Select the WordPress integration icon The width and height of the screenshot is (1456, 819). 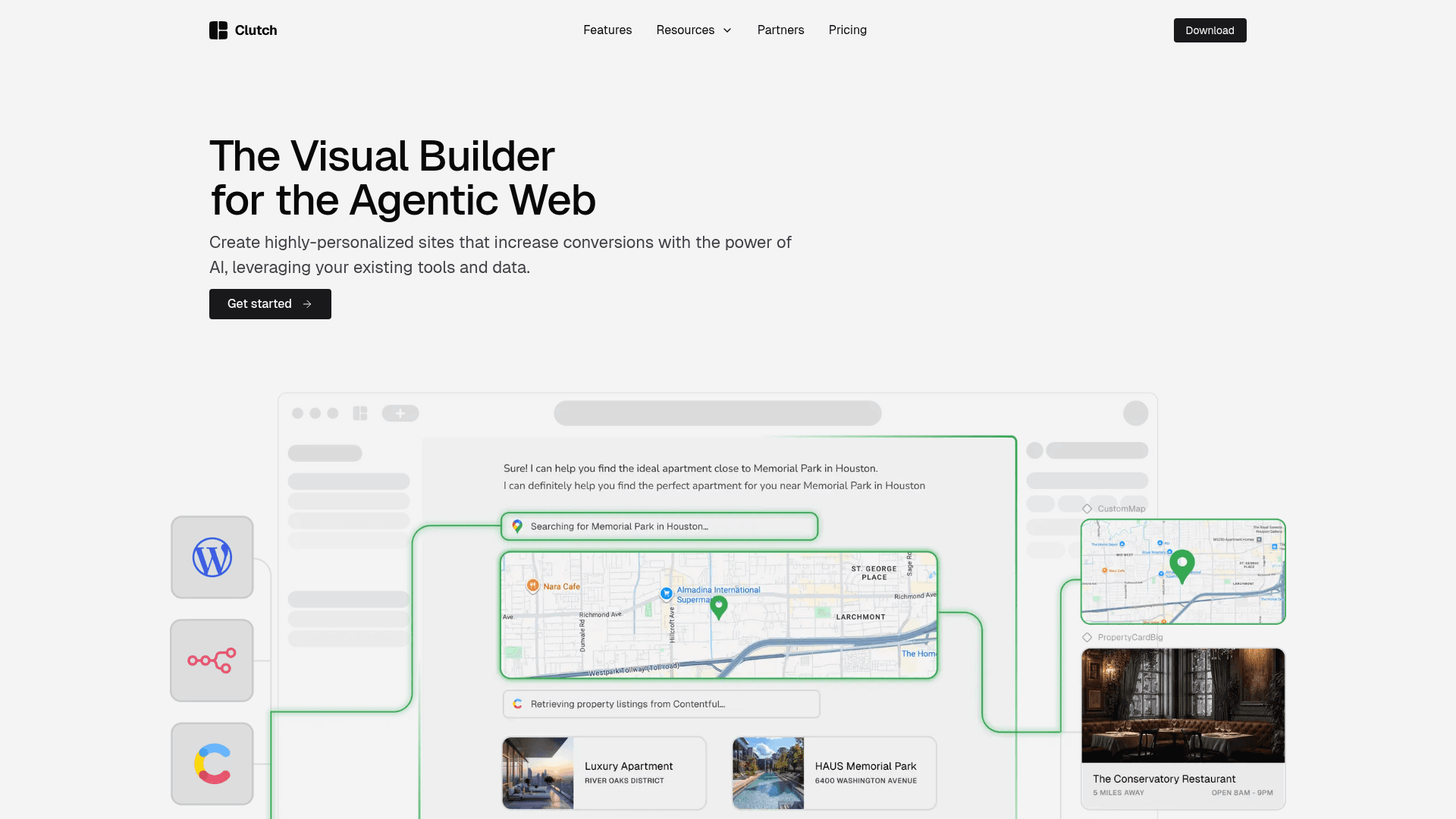[212, 557]
